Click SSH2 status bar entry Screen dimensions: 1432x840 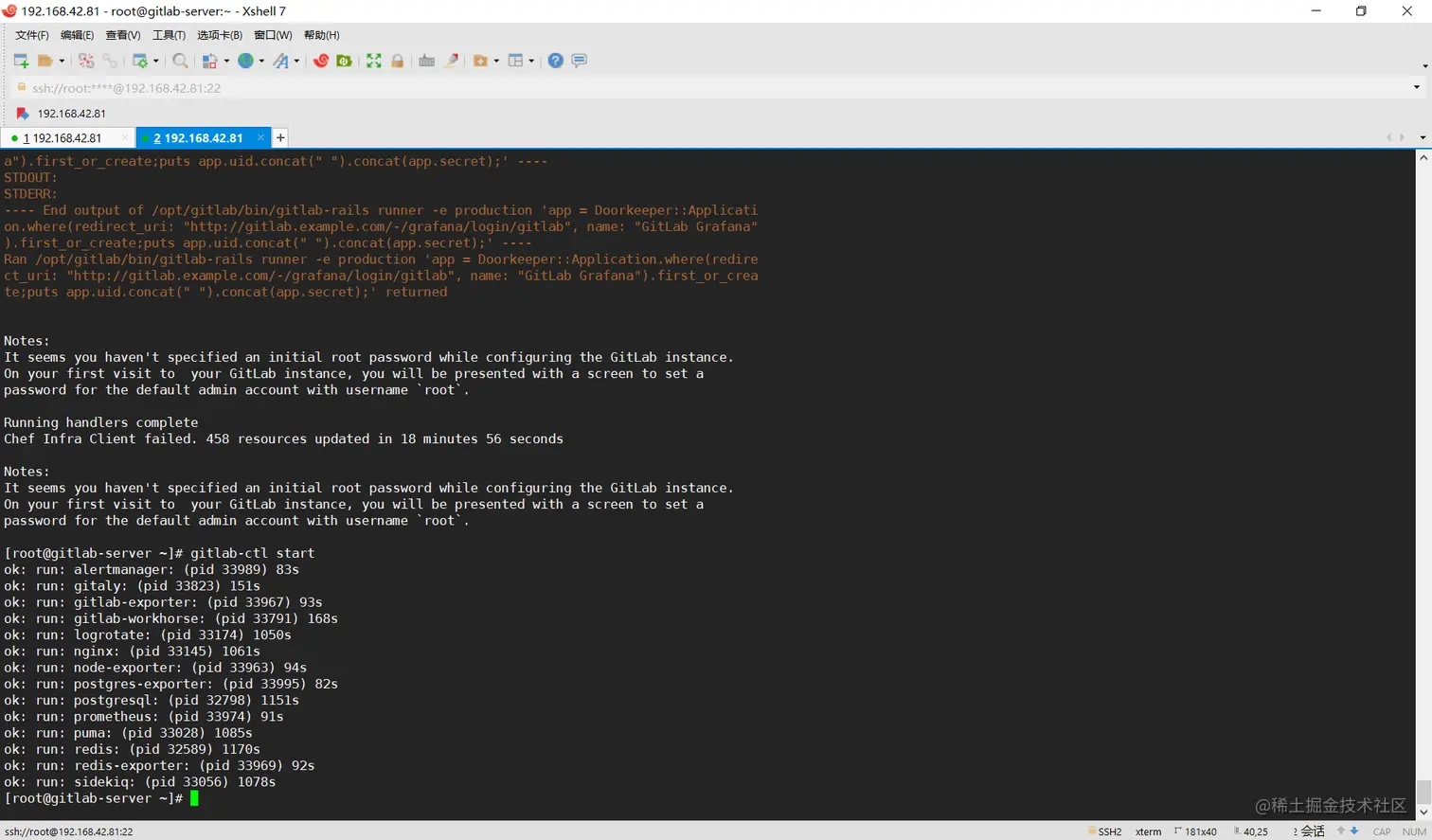click(1105, 831)
